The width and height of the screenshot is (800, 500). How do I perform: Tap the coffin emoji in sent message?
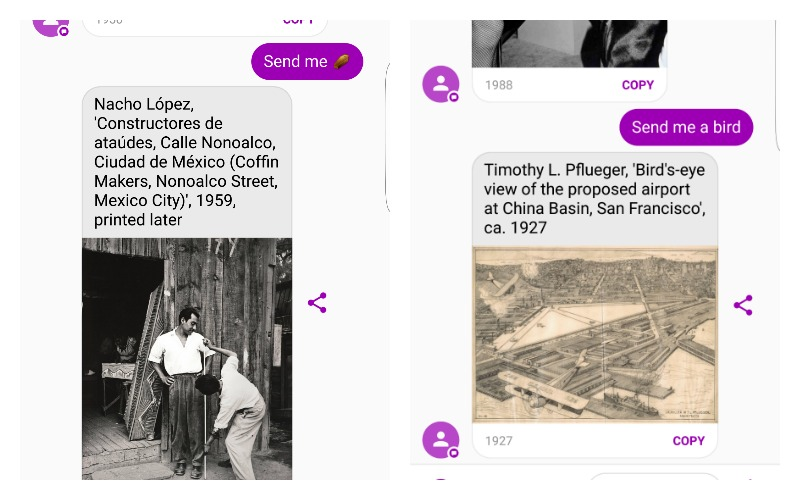[342, 62]
